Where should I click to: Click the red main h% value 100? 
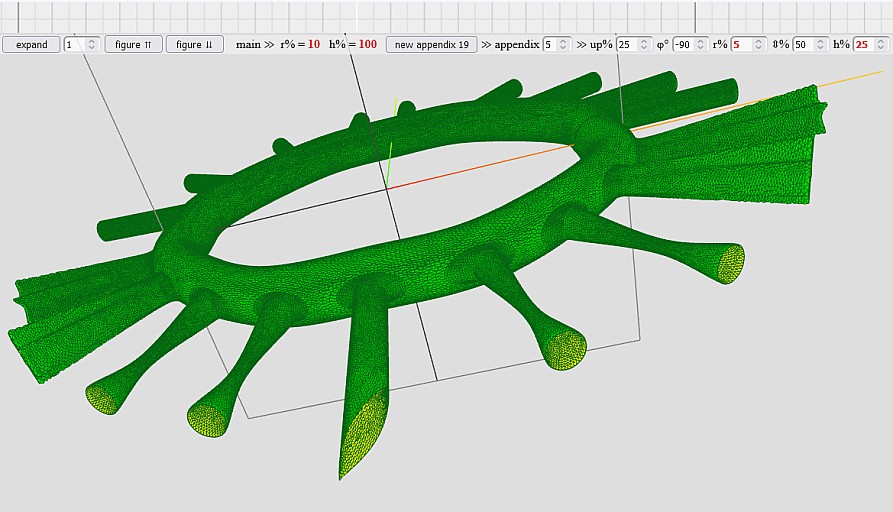367,45
